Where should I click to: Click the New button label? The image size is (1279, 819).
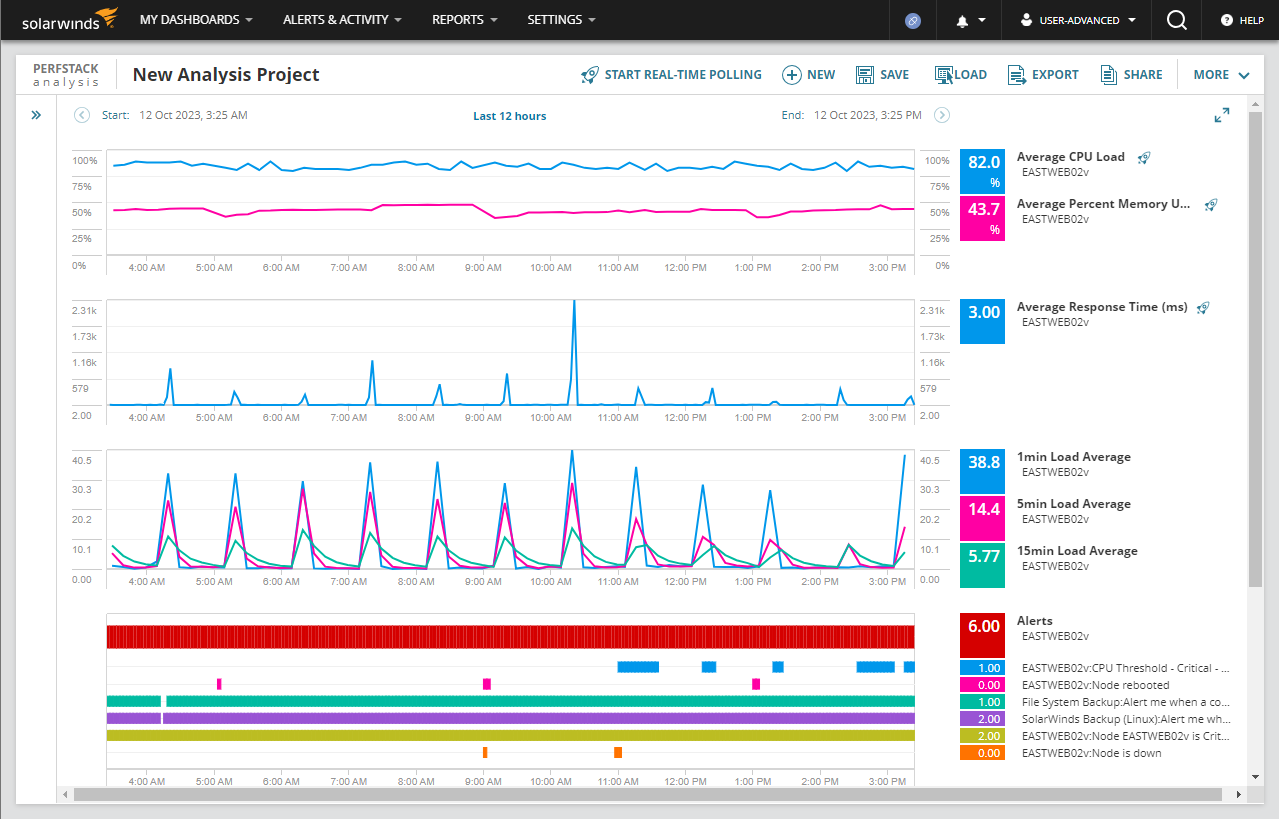[x=821, y=75]
